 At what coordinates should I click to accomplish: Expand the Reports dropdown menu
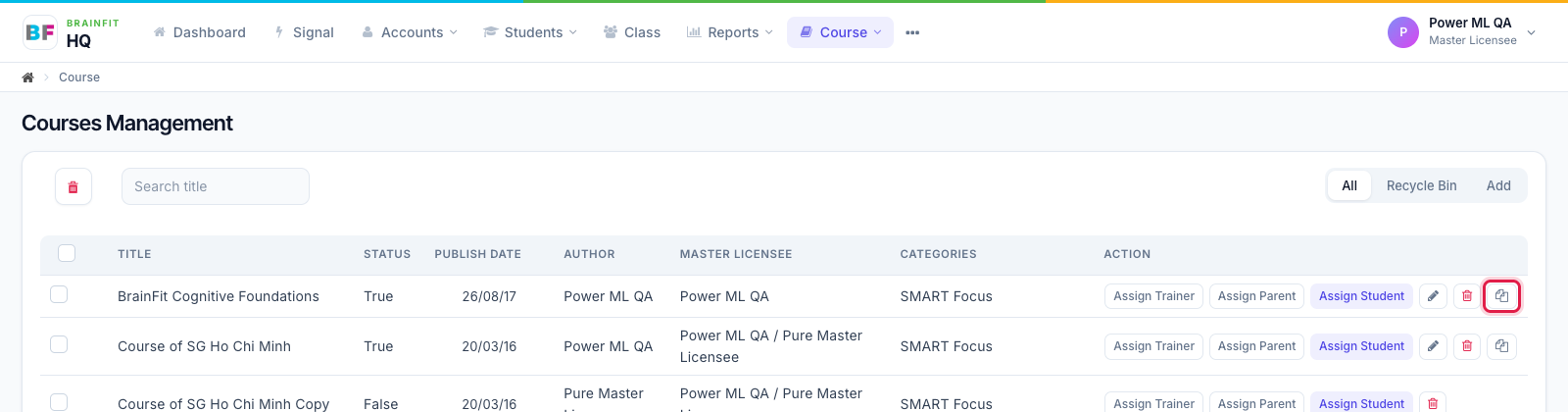730,32
